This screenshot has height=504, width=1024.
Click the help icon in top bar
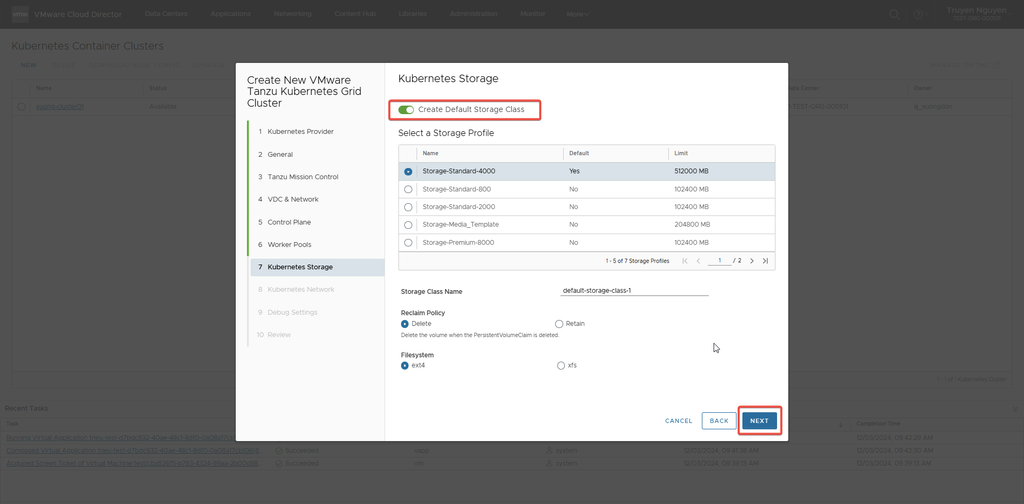[917, 14]
